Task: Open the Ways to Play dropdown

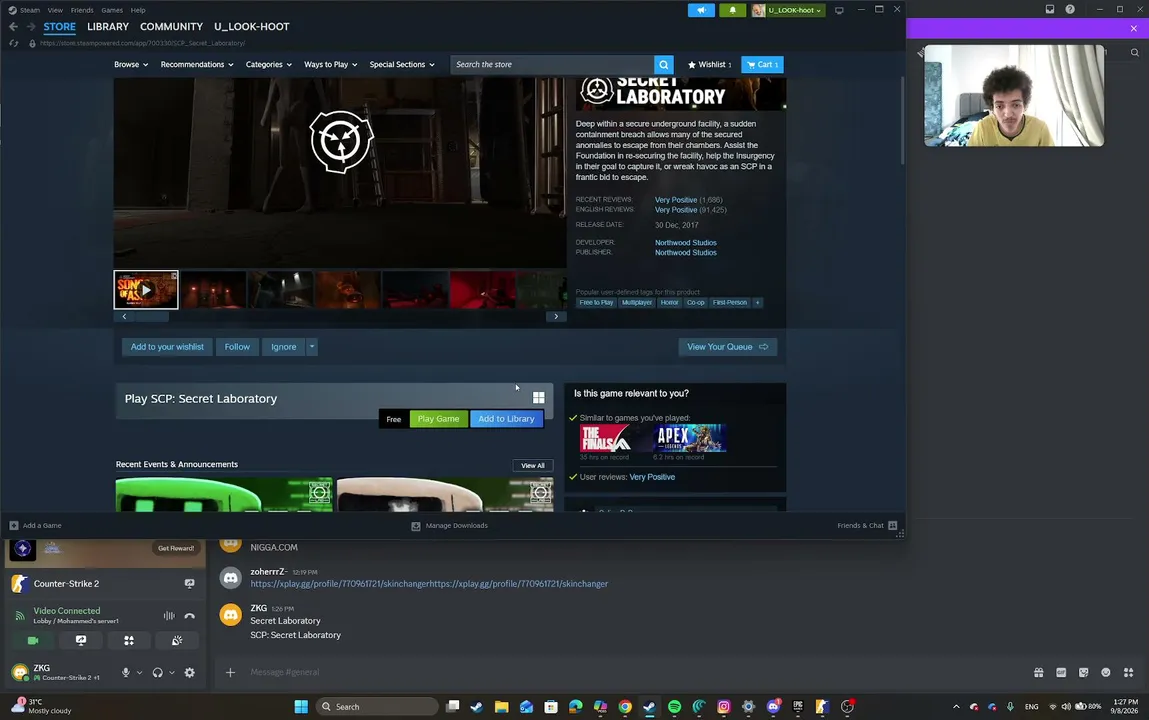Action: [330, 64]
